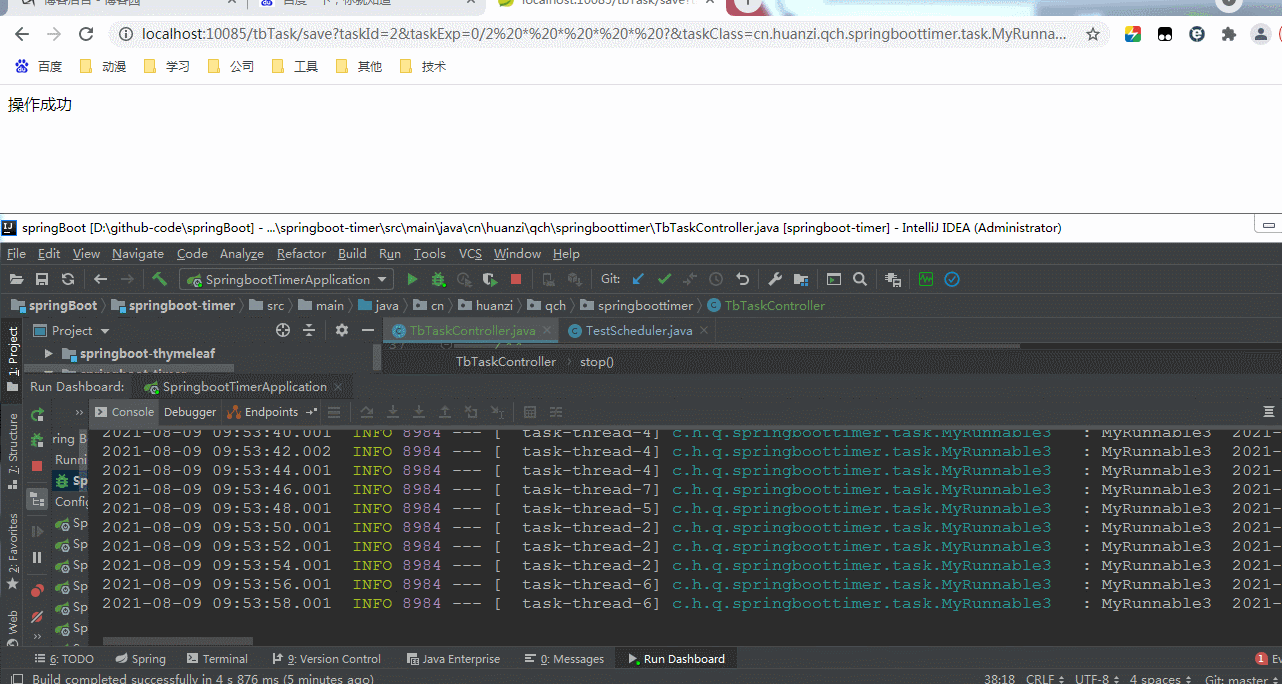Commit changes with Git green checkmark
Screen dimensions: 1282x684
coord(664,279)
